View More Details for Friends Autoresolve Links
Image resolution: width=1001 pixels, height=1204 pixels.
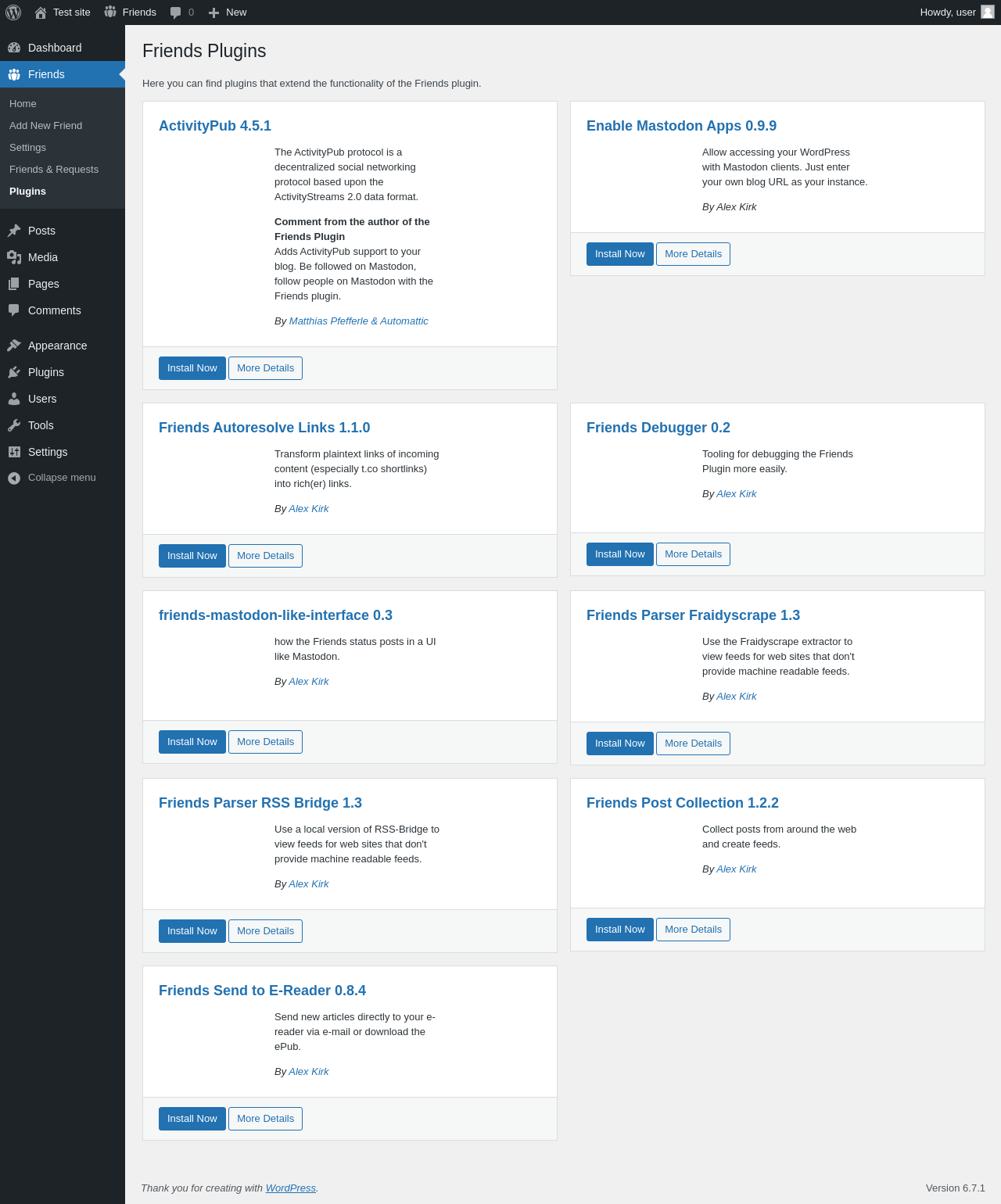click(265, 556)
